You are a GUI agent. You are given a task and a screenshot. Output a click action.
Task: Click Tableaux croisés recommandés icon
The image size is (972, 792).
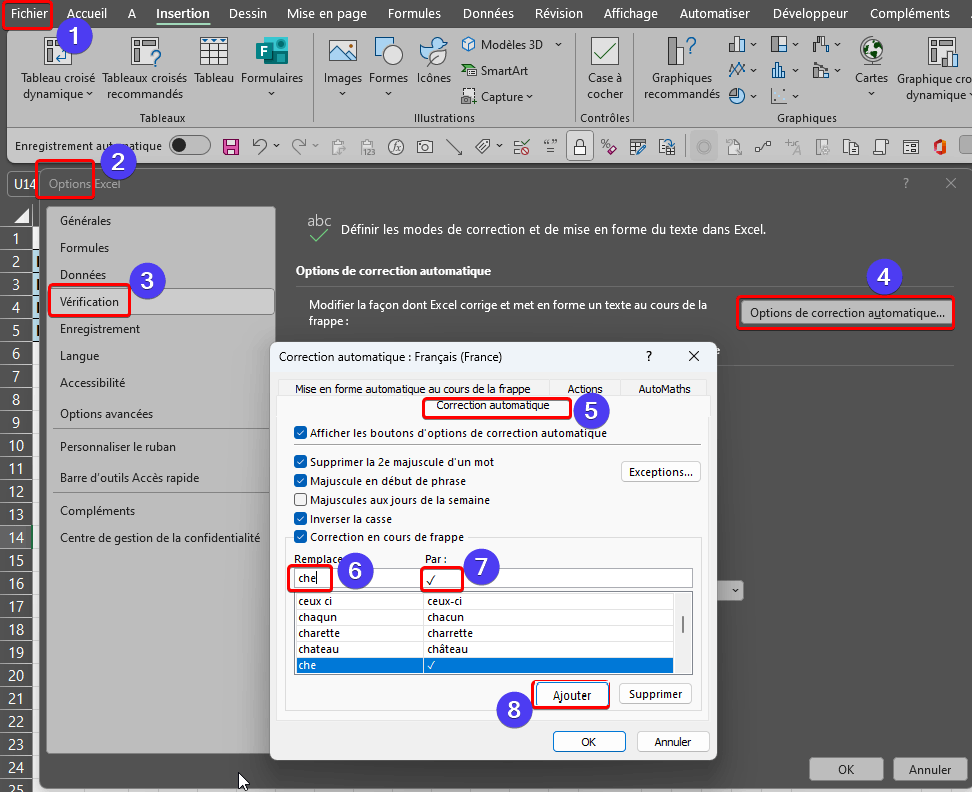point(144,51)
